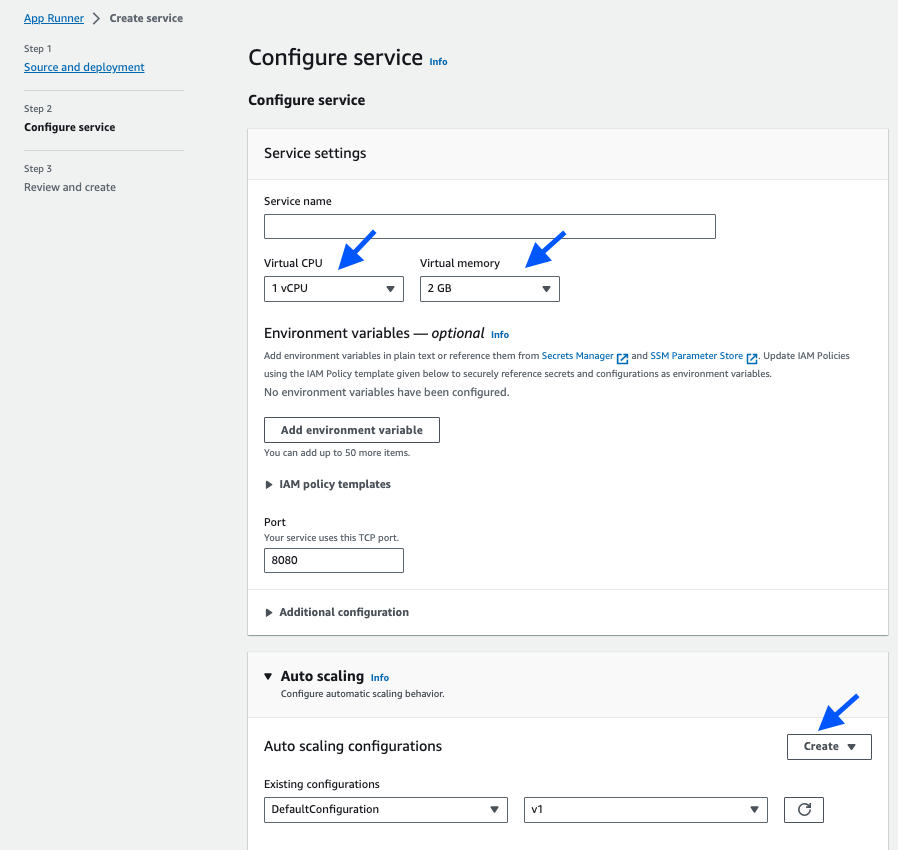
Task: Open the Virtual CPU dropdown
Action: click(333, 289)
